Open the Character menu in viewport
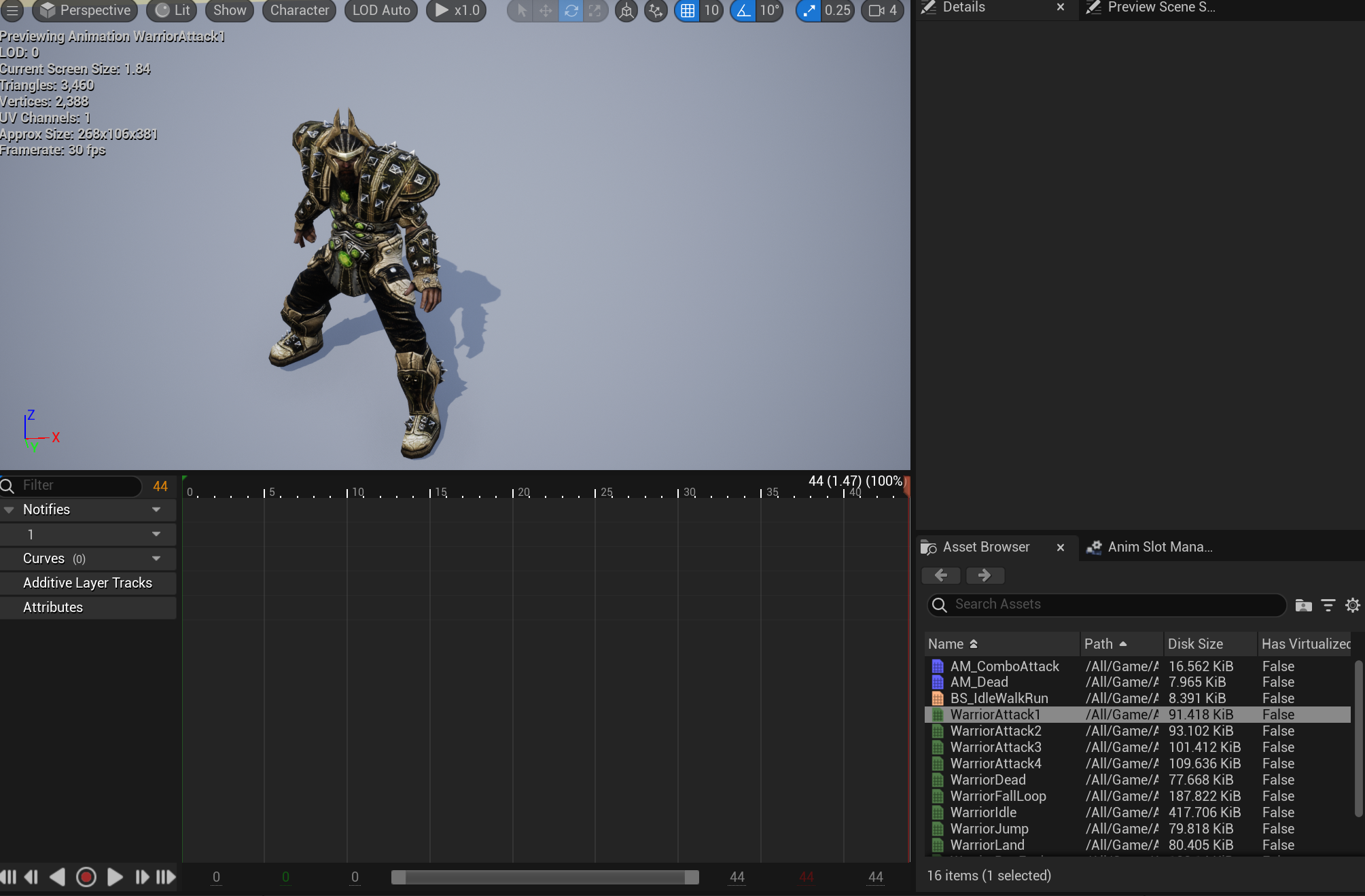The height and width of the screenshot is (896, 1365). 299,10
